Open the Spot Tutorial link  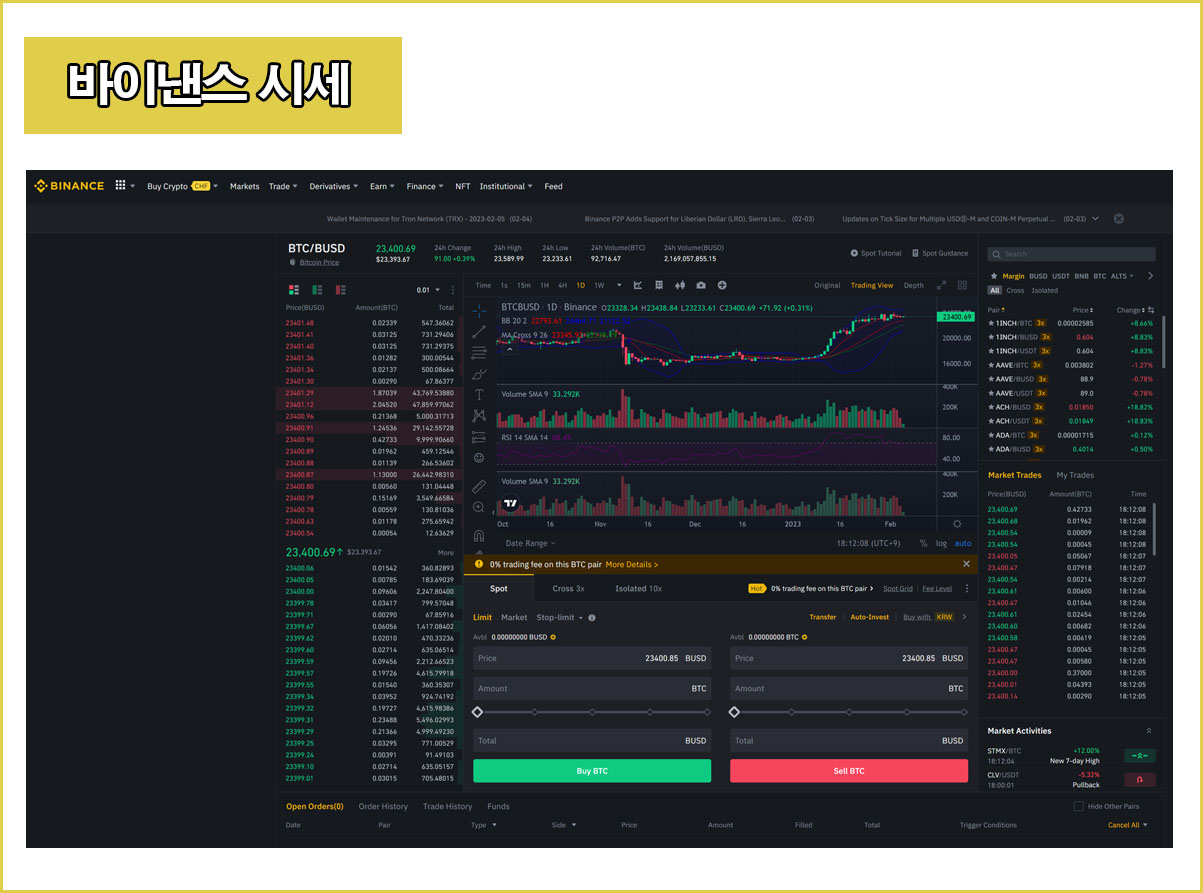(x=876, y=254)
